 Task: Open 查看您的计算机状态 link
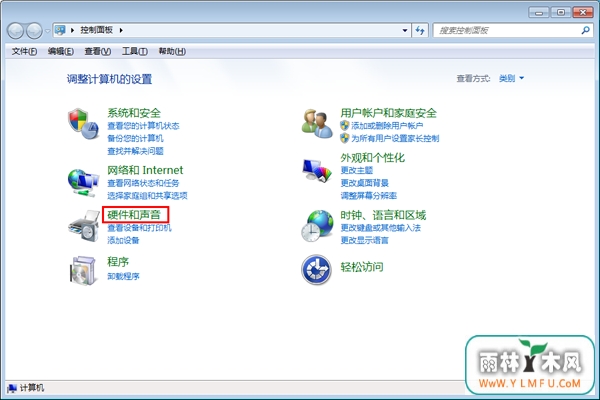click(143, 126)
